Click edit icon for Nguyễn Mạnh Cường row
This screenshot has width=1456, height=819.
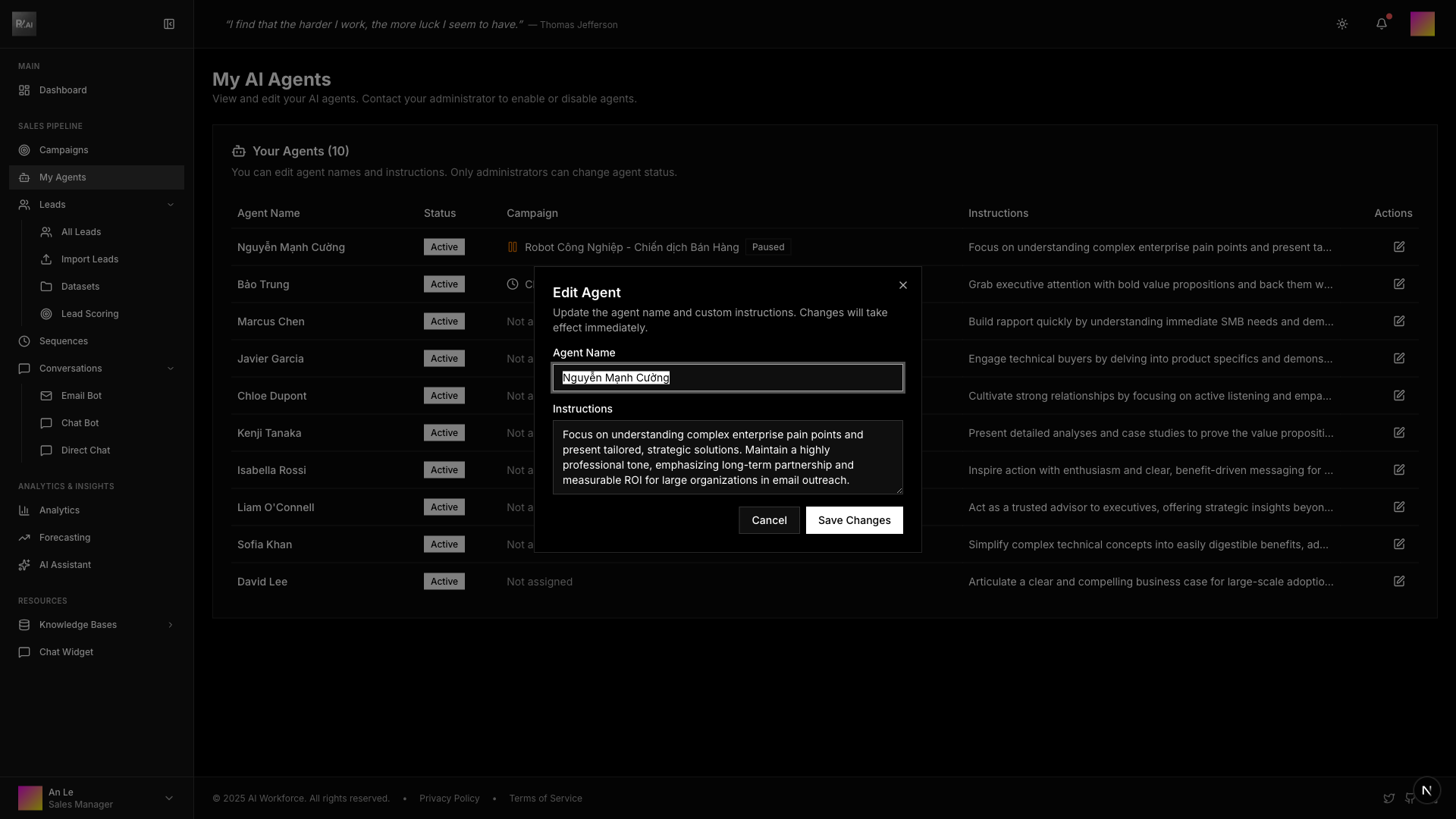(1399, 247)
